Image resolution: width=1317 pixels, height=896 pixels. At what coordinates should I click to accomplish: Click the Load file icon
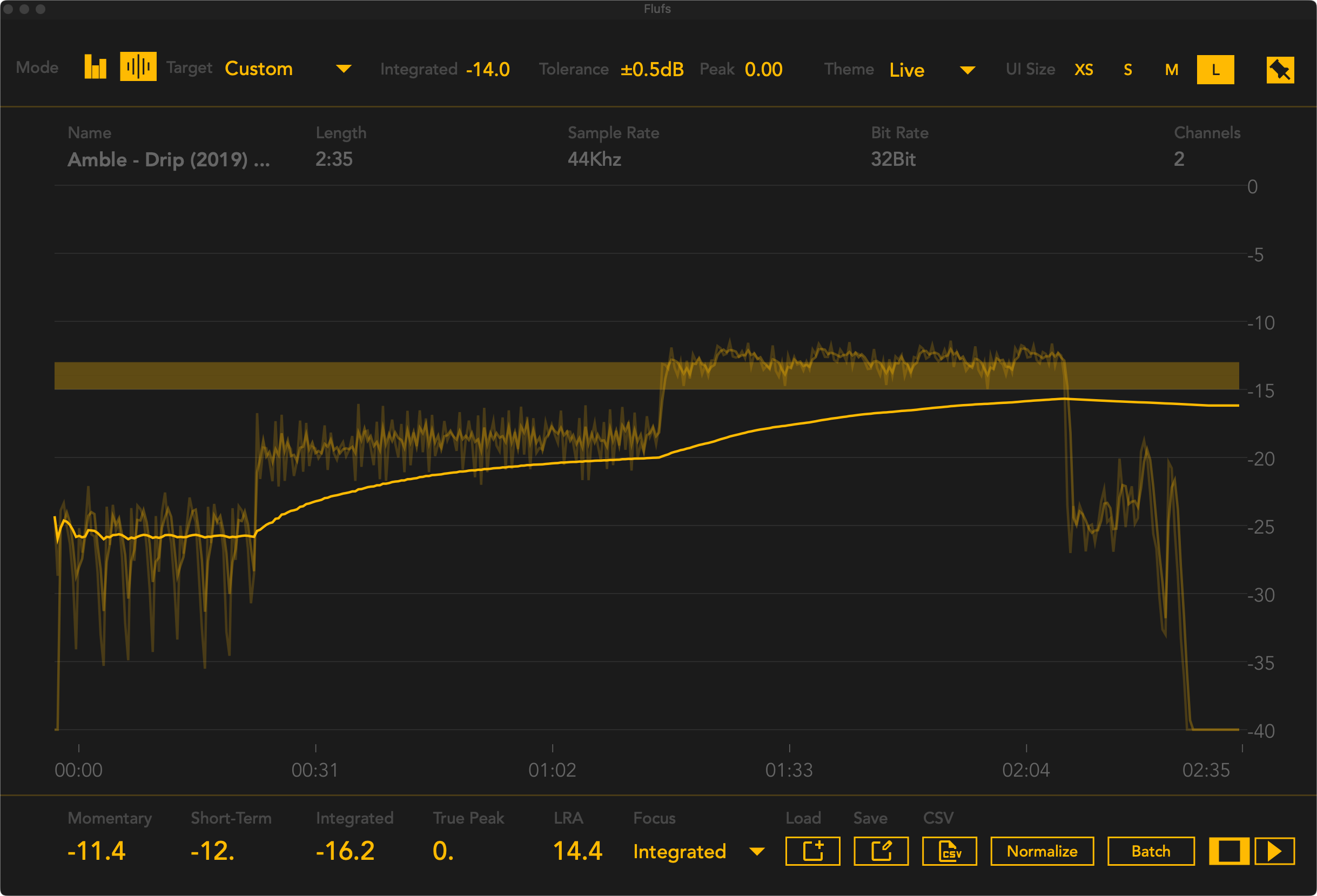pyautogui.click(x=812, y=851)
